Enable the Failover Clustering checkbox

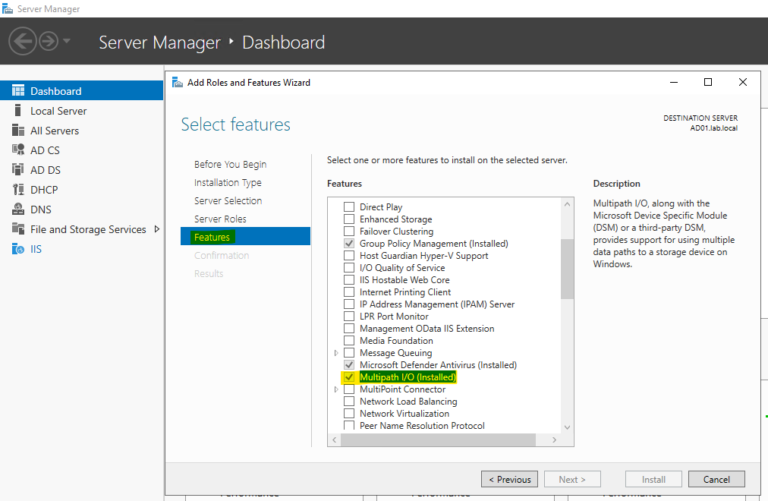coord(349,231)
